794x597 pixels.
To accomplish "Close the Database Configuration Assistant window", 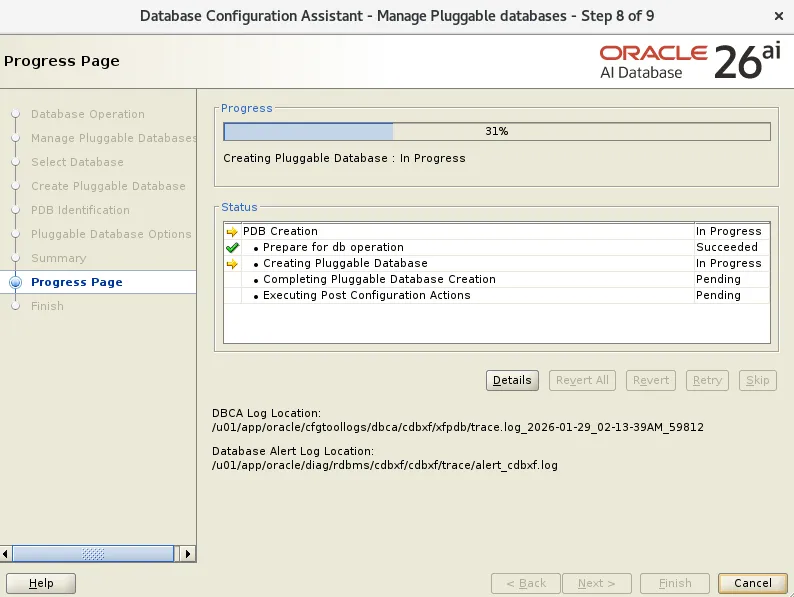I will point(779,16).
